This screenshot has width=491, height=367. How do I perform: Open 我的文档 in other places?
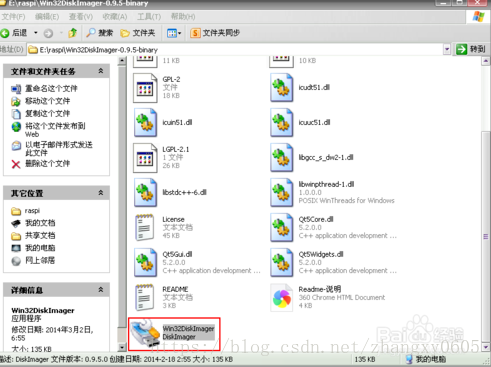(x=40, y=223)
